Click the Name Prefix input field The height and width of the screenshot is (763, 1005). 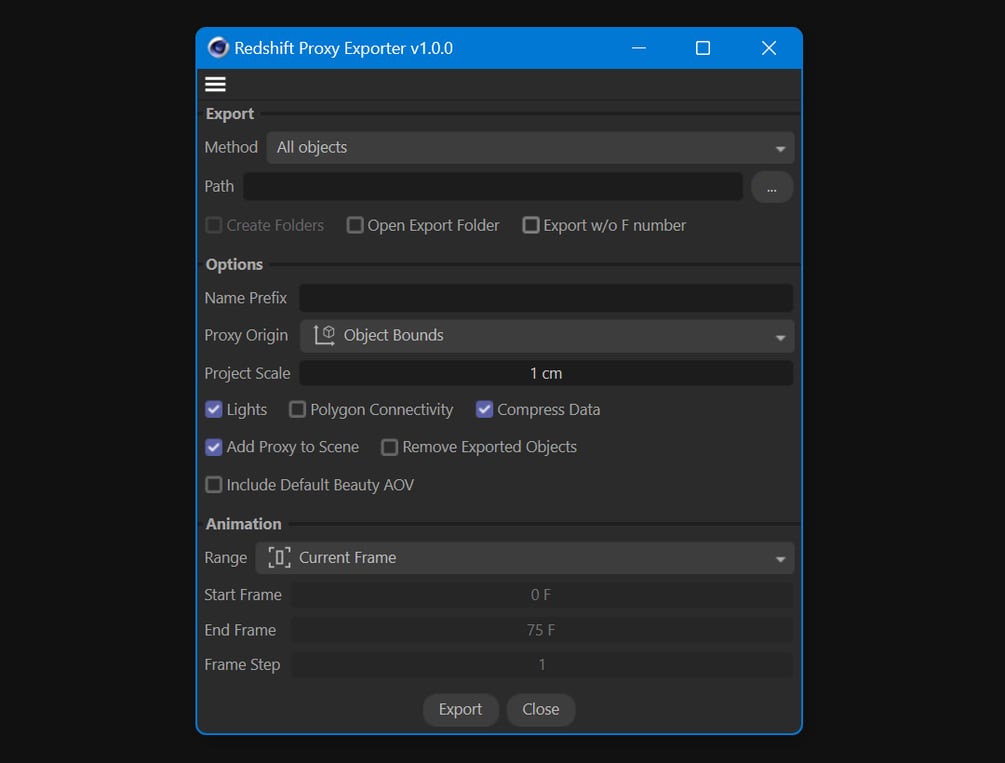[x=546, y=298]
